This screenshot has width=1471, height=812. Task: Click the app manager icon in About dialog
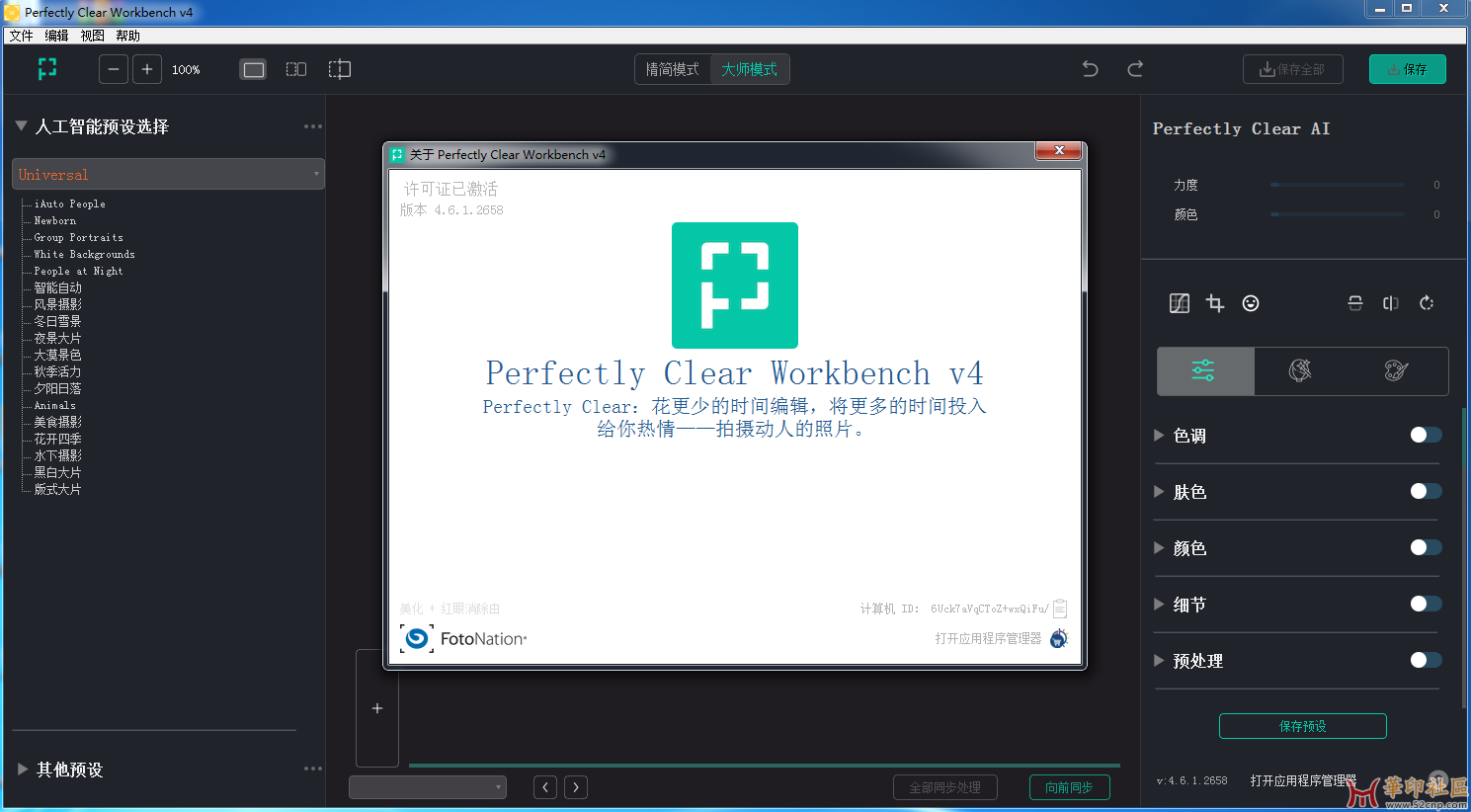click(1059, 639)
